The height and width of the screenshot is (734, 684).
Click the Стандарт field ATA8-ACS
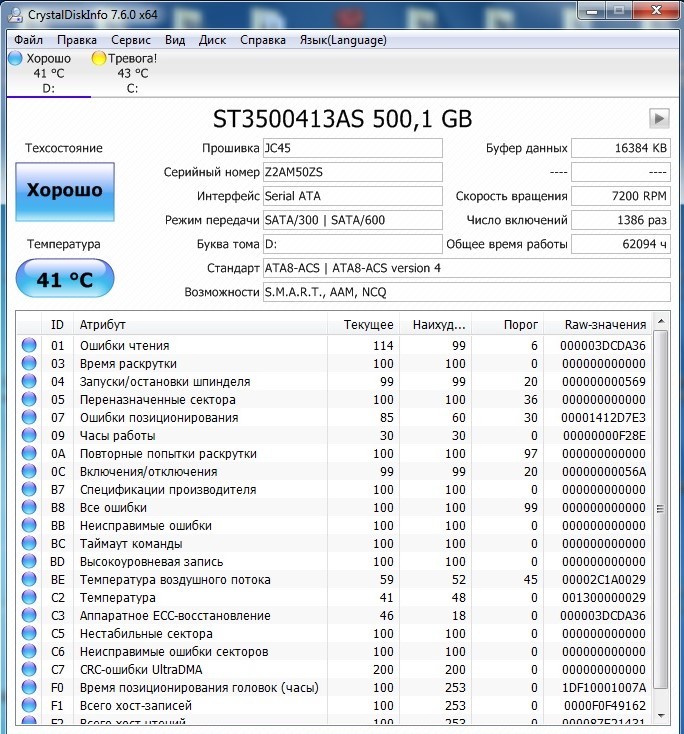pyautogui.click(x=467, y=268)
